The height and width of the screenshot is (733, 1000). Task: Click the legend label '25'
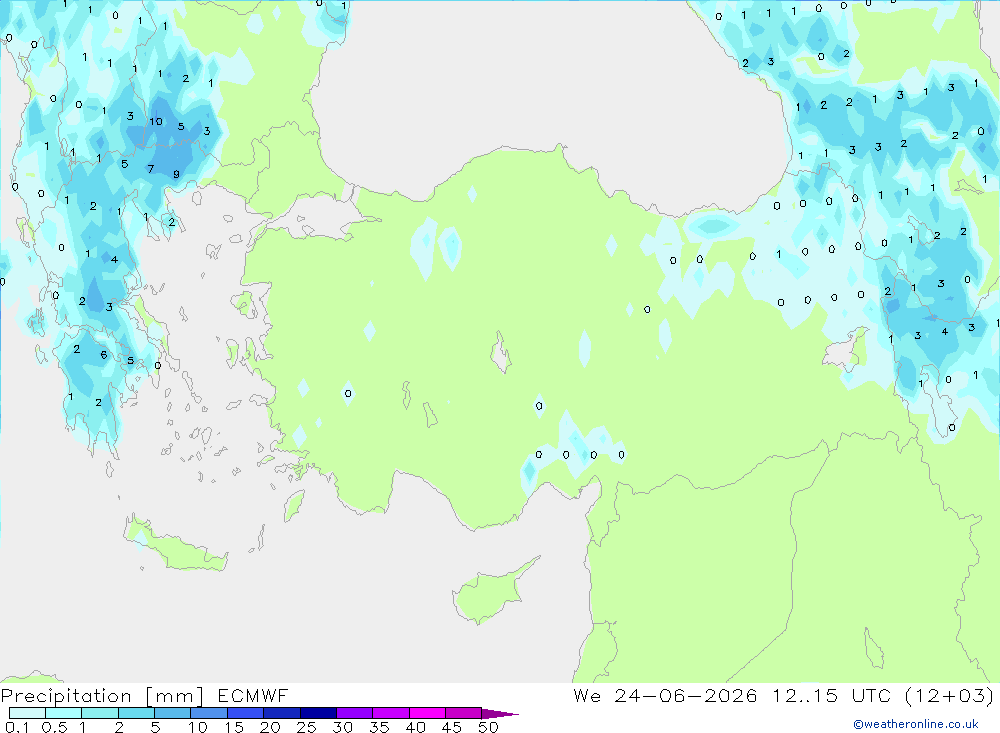coord(306,727)
